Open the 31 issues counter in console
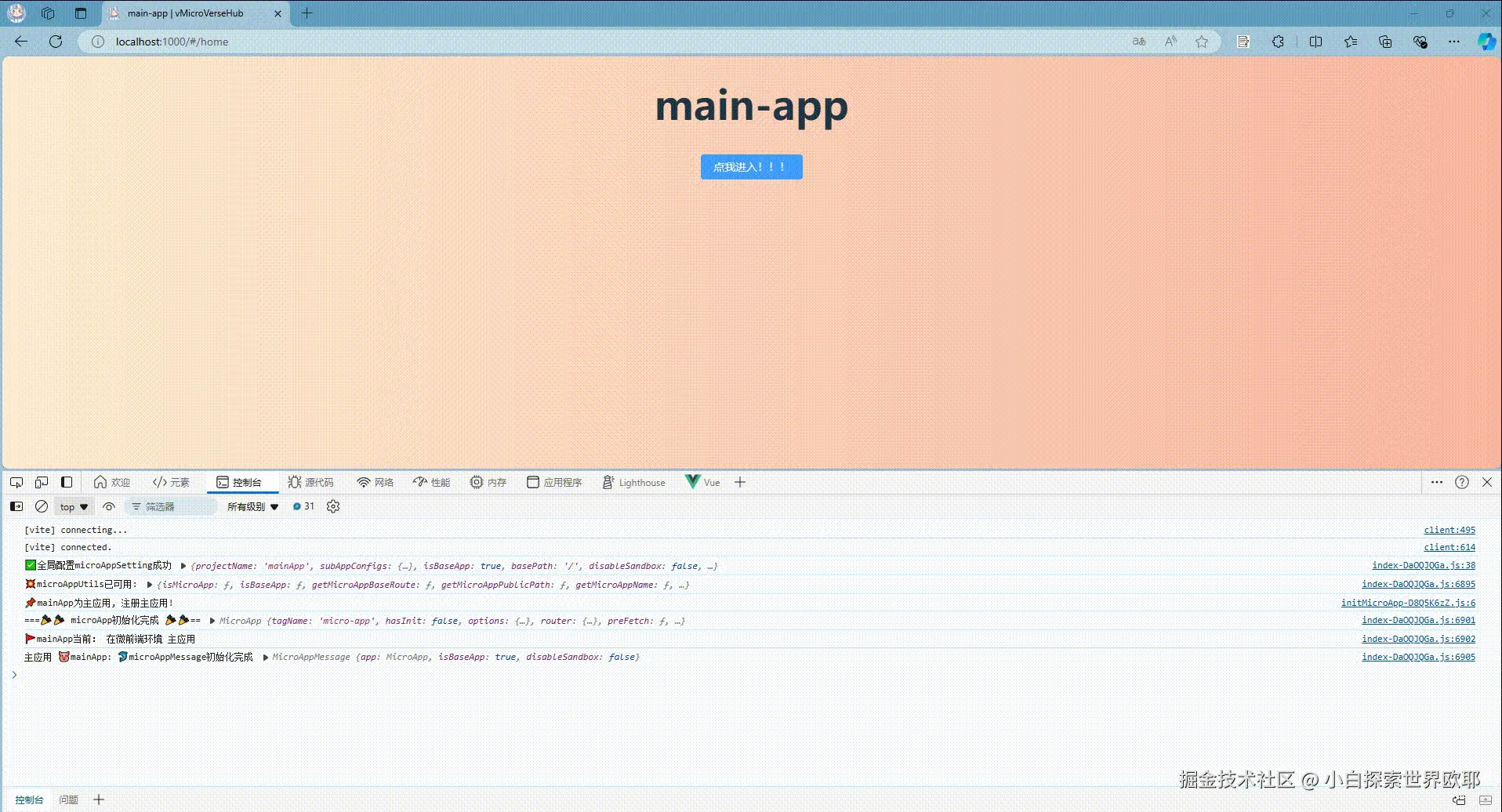 point(303,506)
